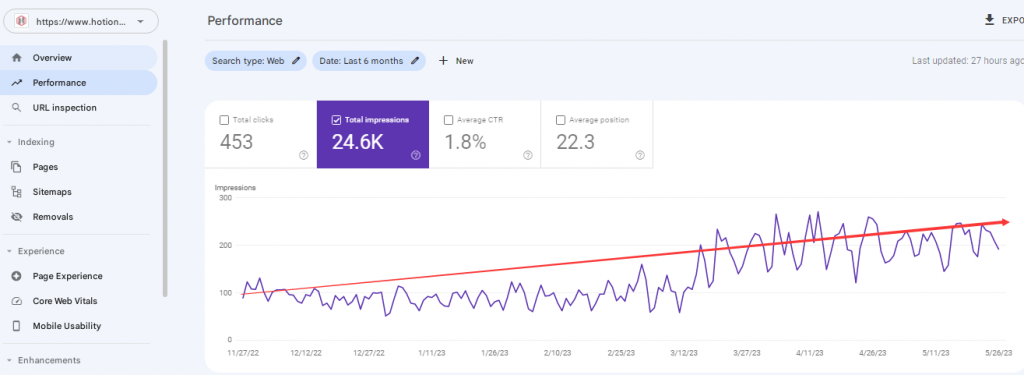Image resolution: width=1024 pixels, height=375 pixels.
Task: Click the Date: Last 6 months chip
Action: click(x=369, y=61)
